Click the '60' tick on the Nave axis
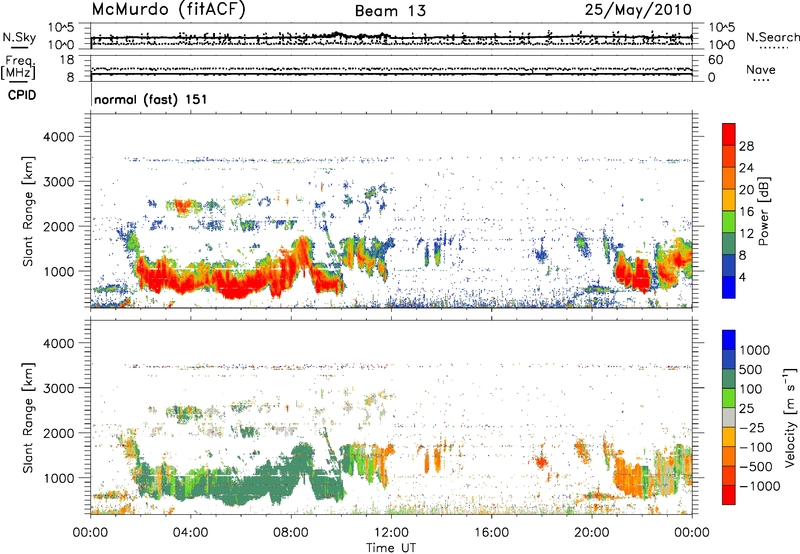 716,60
